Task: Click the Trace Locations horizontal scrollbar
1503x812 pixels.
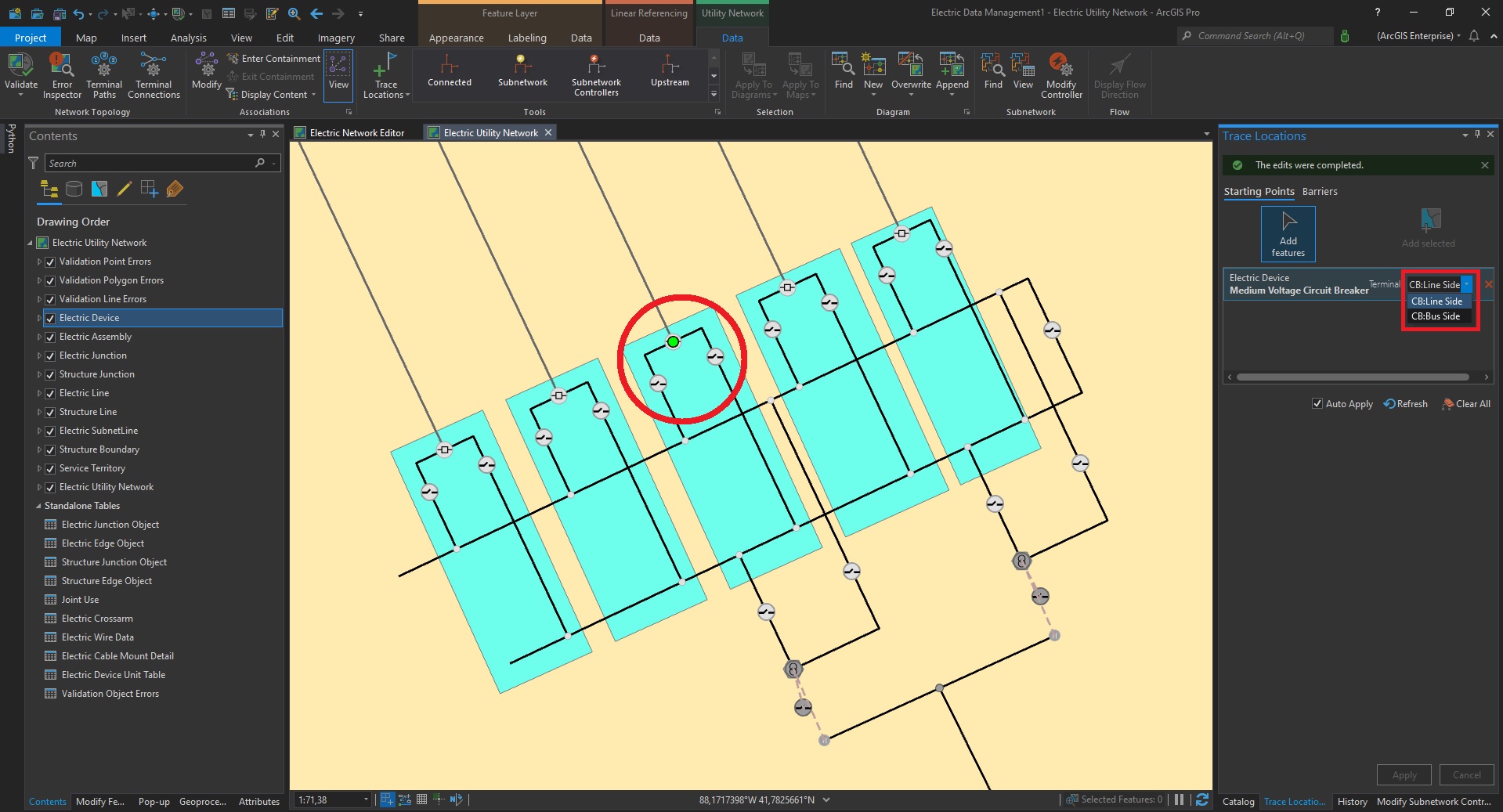Action: [x=1353, y=377]
